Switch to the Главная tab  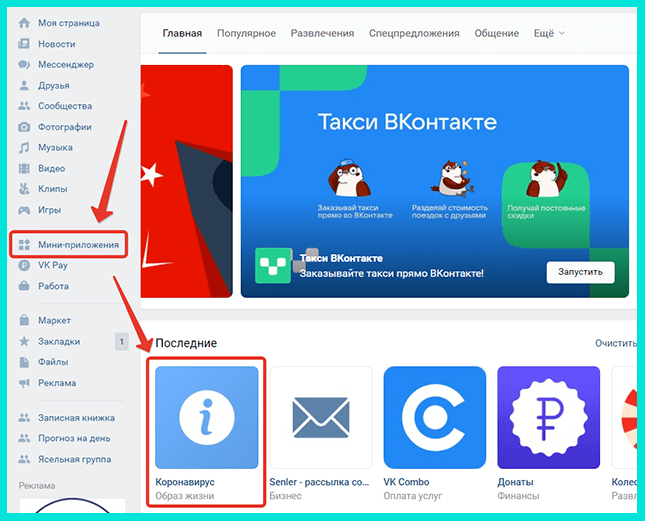182,33
